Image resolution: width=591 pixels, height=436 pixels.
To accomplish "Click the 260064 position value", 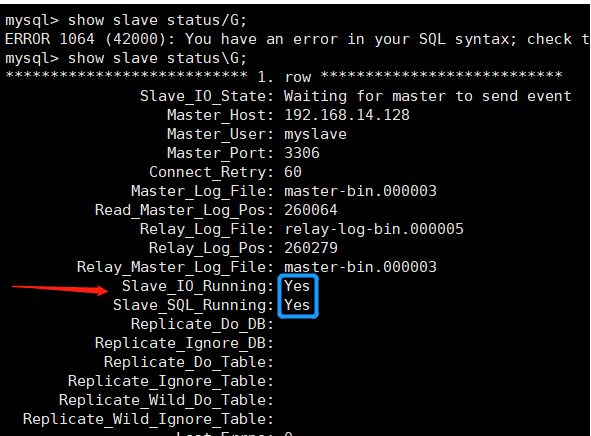I will tap(311, 210).
